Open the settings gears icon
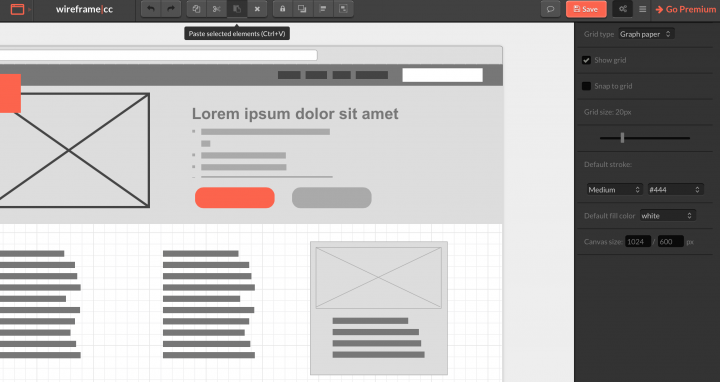720x382 pixels. point(623,9)
